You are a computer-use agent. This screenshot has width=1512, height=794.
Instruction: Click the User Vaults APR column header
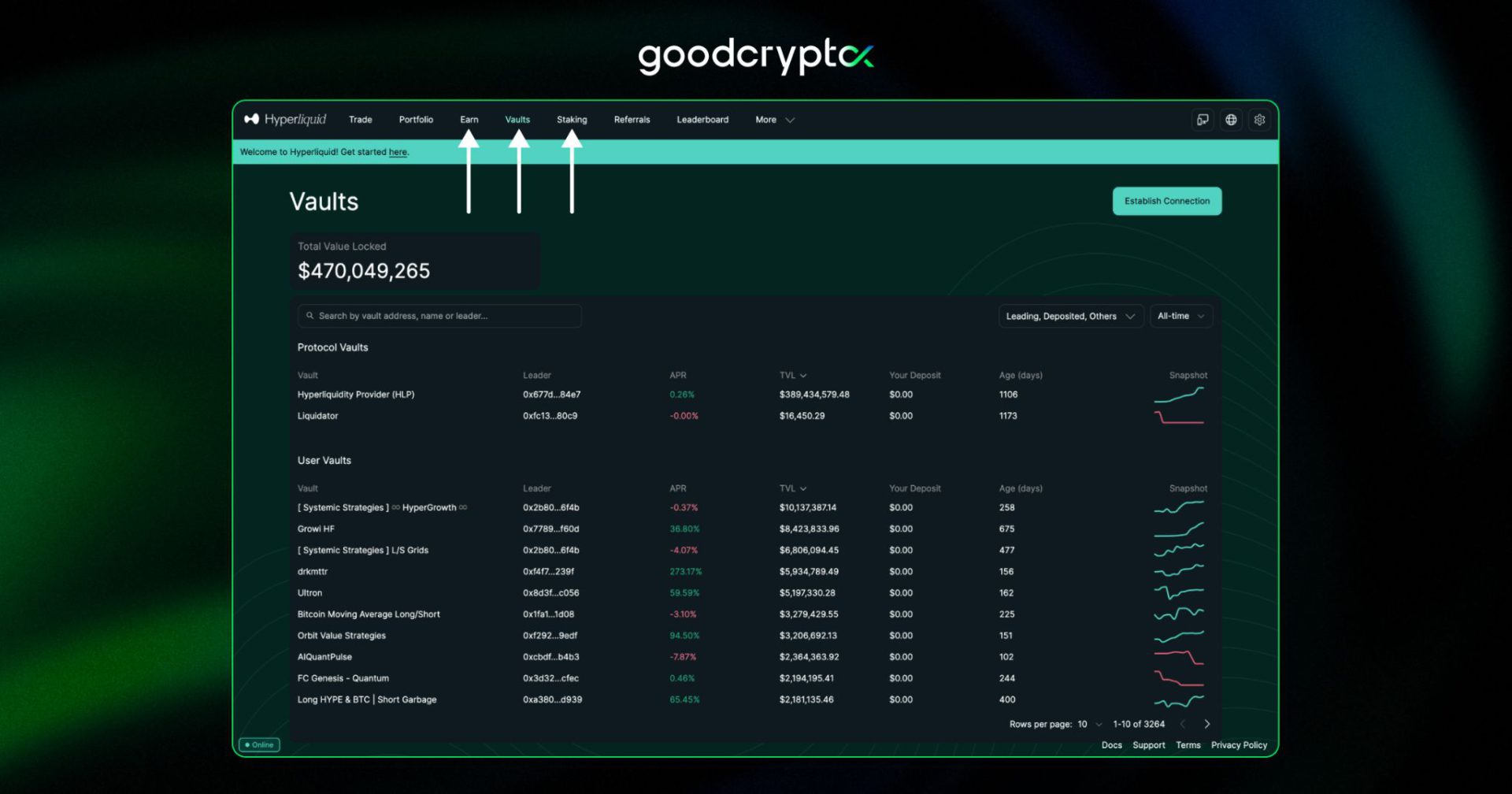pyautogui.click(x=678, y=489)
